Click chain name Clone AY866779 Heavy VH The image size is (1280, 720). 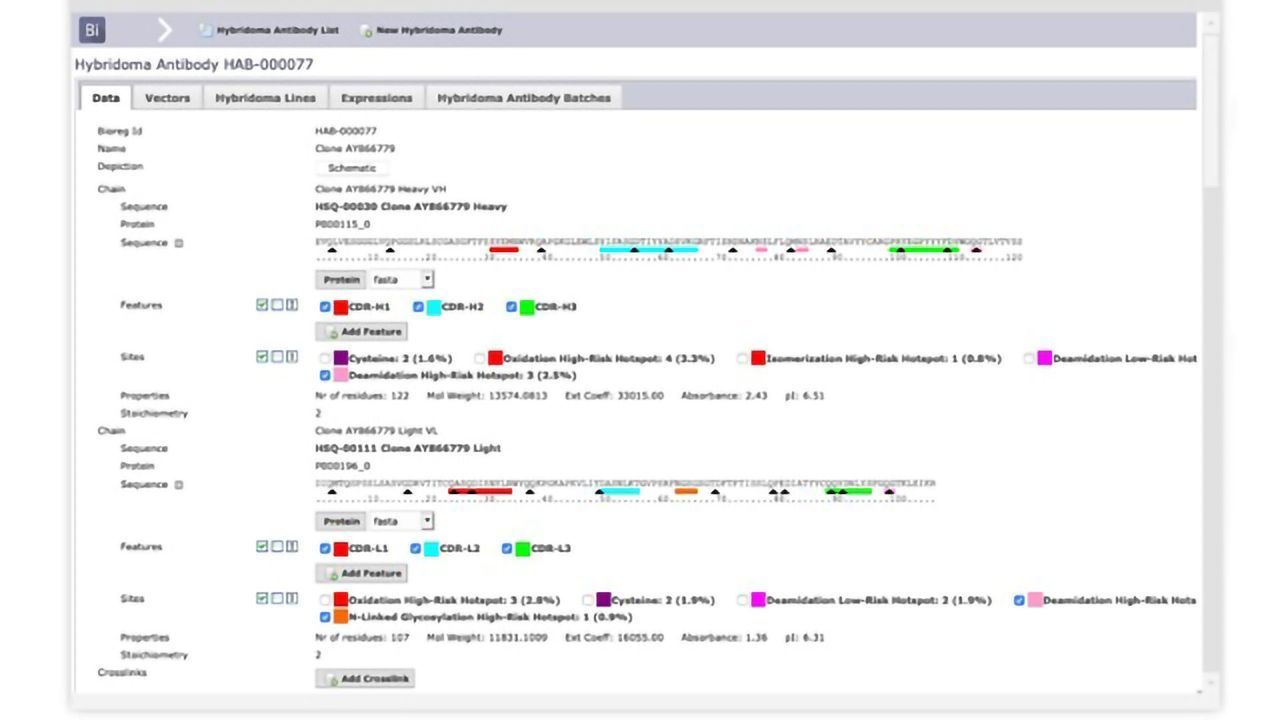point(380,189)
